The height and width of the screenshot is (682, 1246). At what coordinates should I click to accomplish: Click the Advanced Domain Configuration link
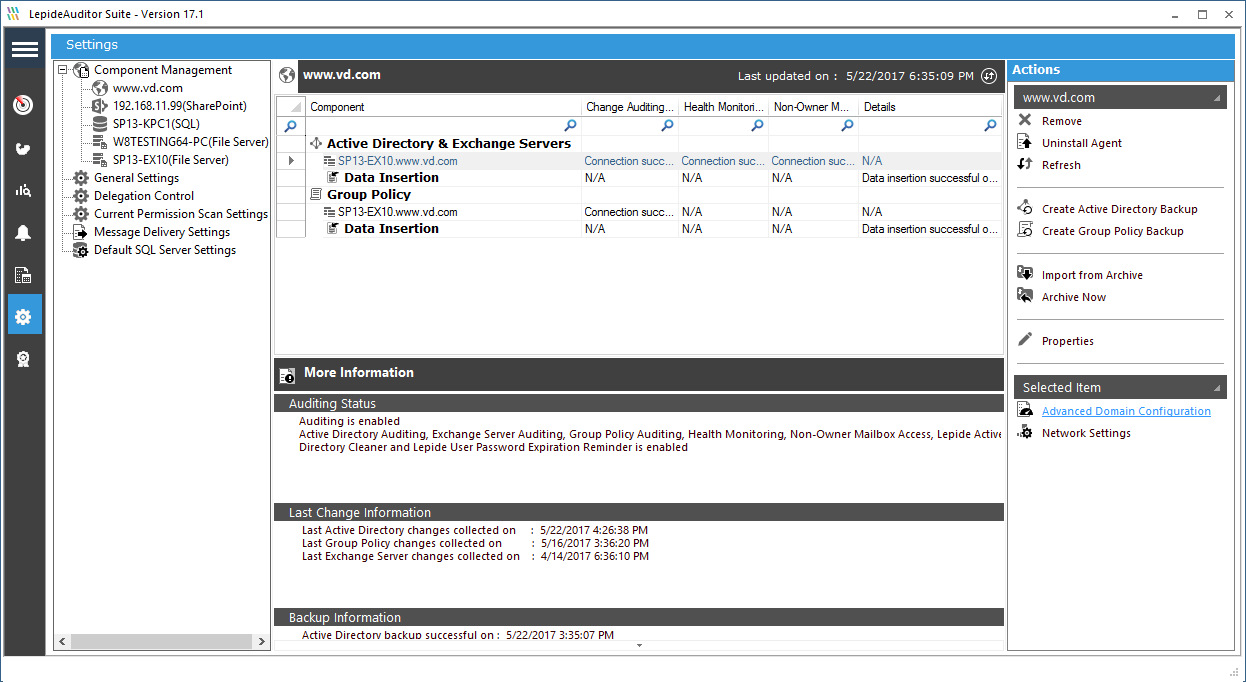click(1126, 411)
